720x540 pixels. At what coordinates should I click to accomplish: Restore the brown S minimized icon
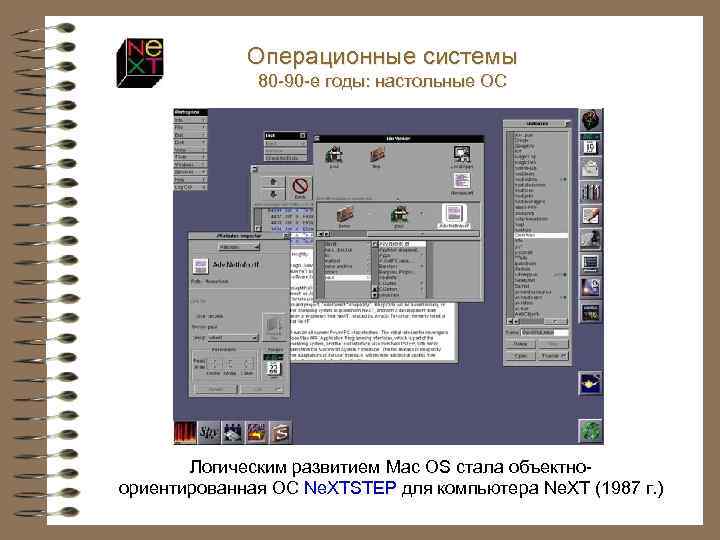[x=281, y=432]
